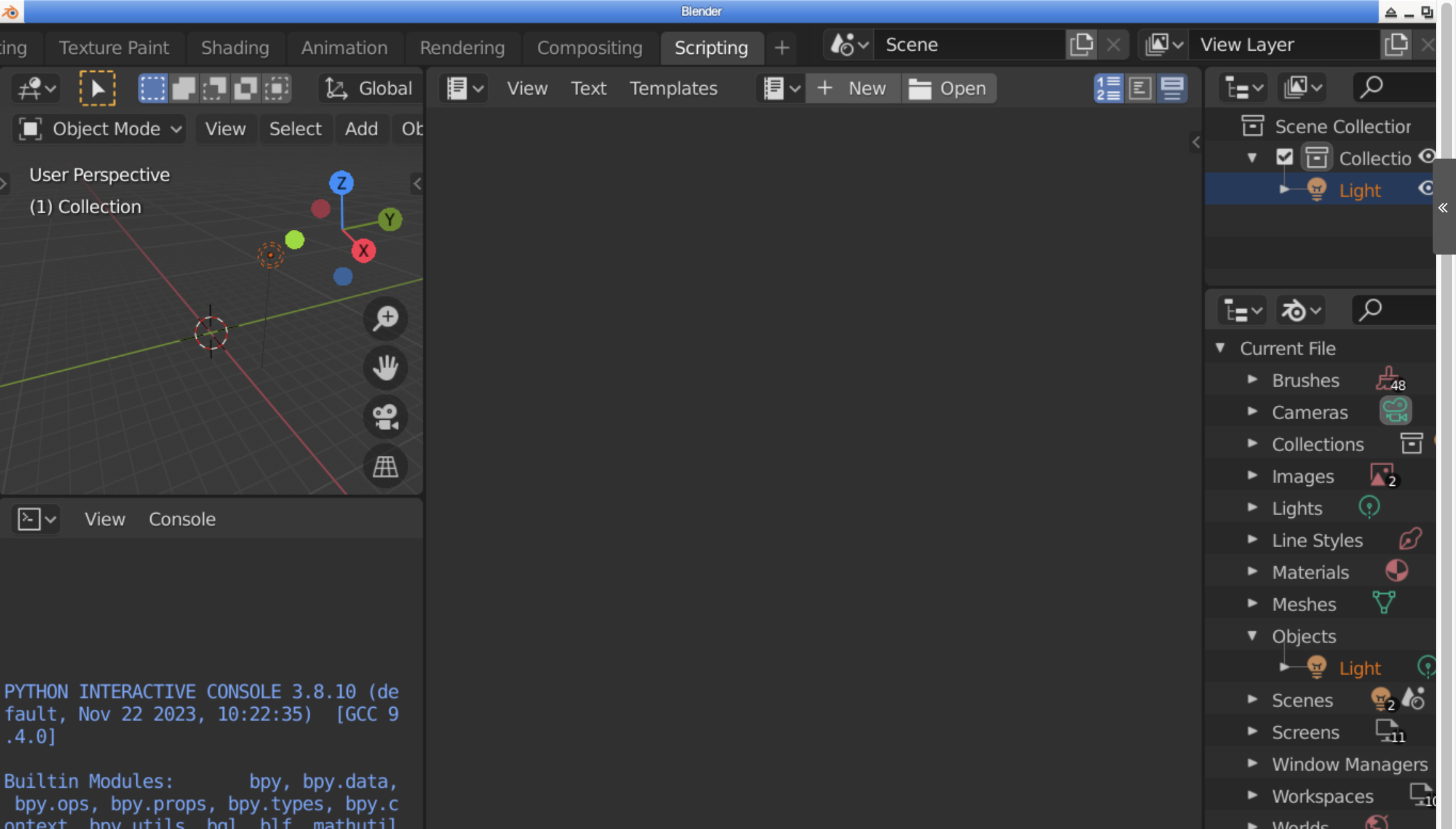Open the Object Mode dropdown
Viewport: 1456px width, 829px height.
100,129
